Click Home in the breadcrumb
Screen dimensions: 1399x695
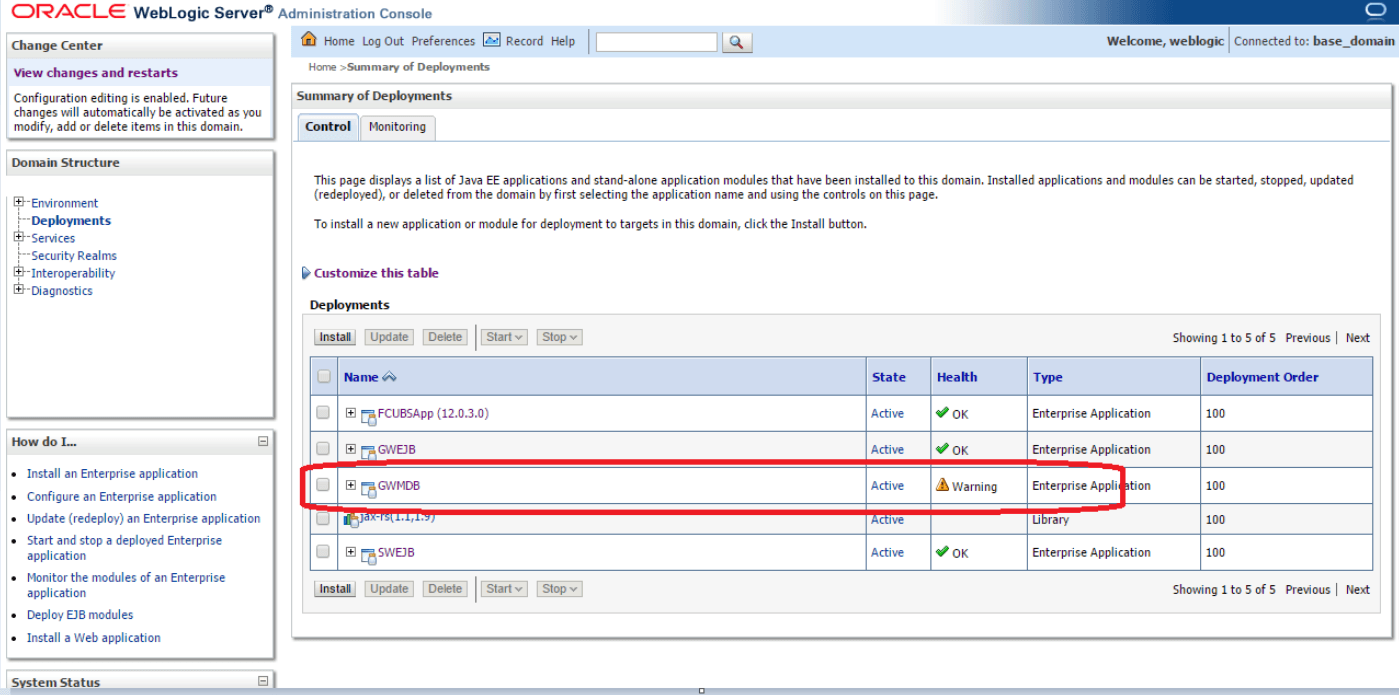pos(322,67)
